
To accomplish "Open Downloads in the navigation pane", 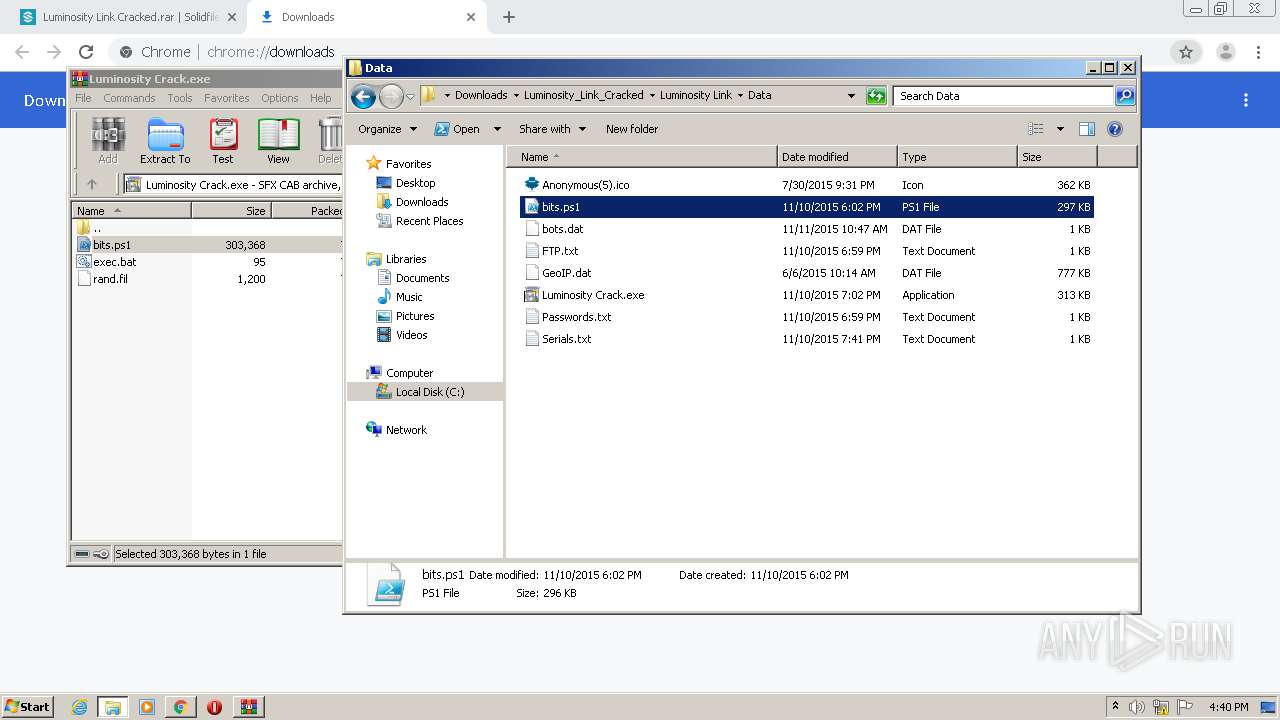I will point(412,202).
